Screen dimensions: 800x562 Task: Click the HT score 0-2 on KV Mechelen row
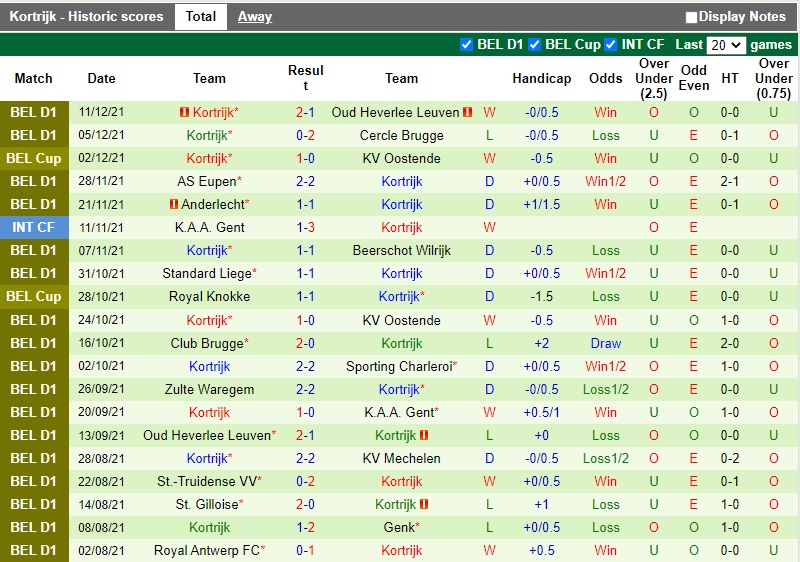point(730,458)
